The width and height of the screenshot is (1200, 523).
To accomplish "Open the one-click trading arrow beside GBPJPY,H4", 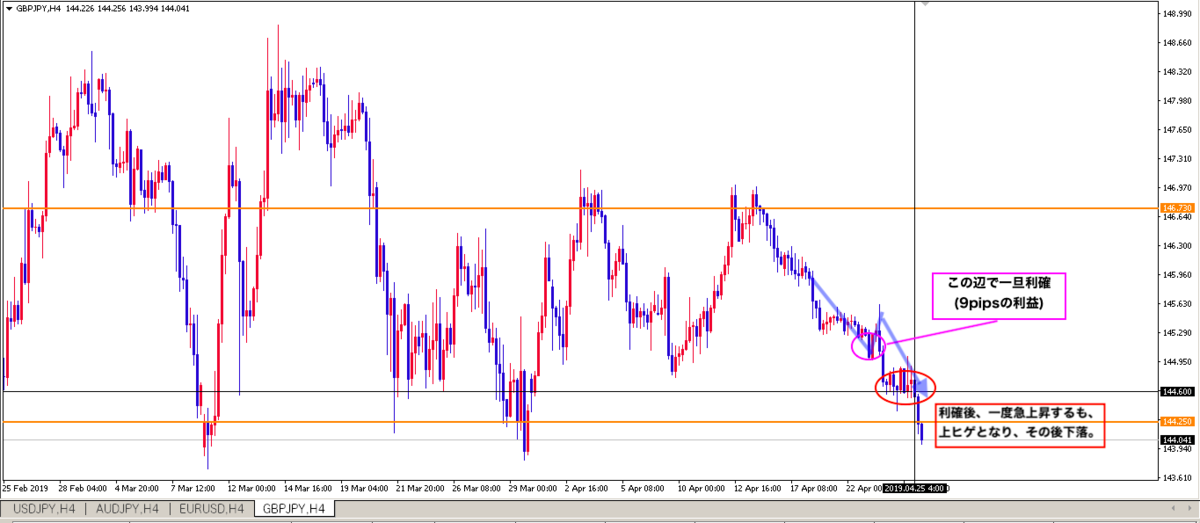I will [x=8, y=9].
